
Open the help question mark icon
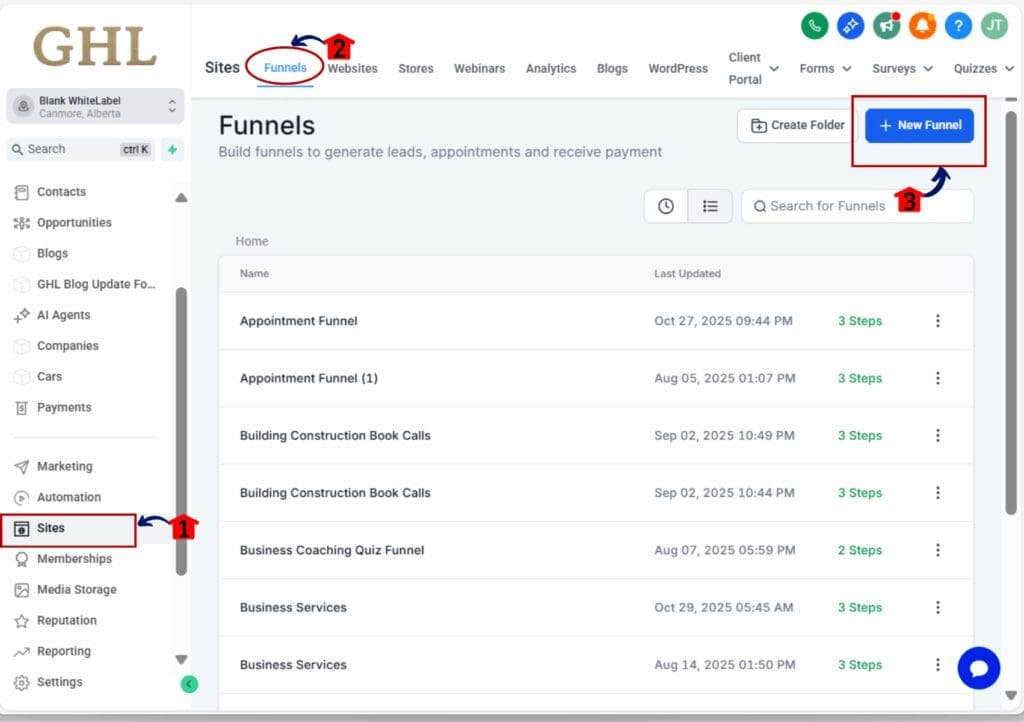pyautogui.click(x=957, y=26)
